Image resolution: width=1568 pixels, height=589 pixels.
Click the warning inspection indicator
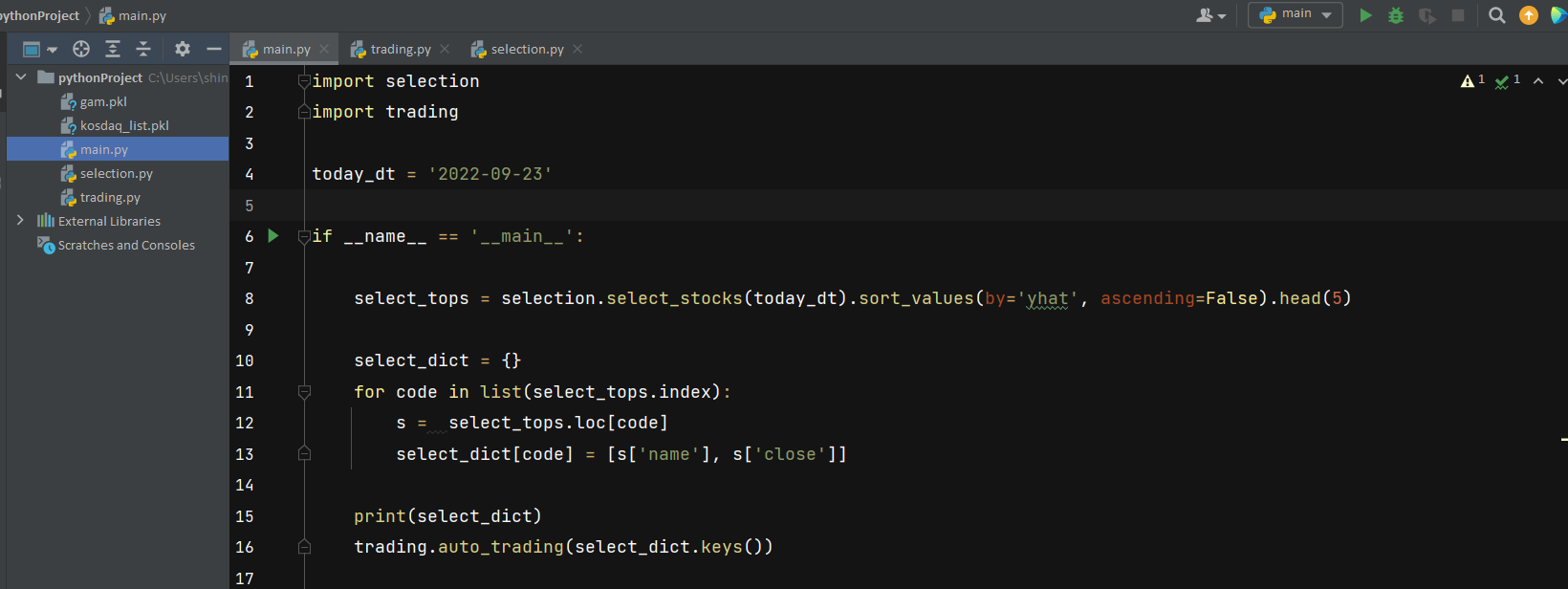tap(1472, 80)
